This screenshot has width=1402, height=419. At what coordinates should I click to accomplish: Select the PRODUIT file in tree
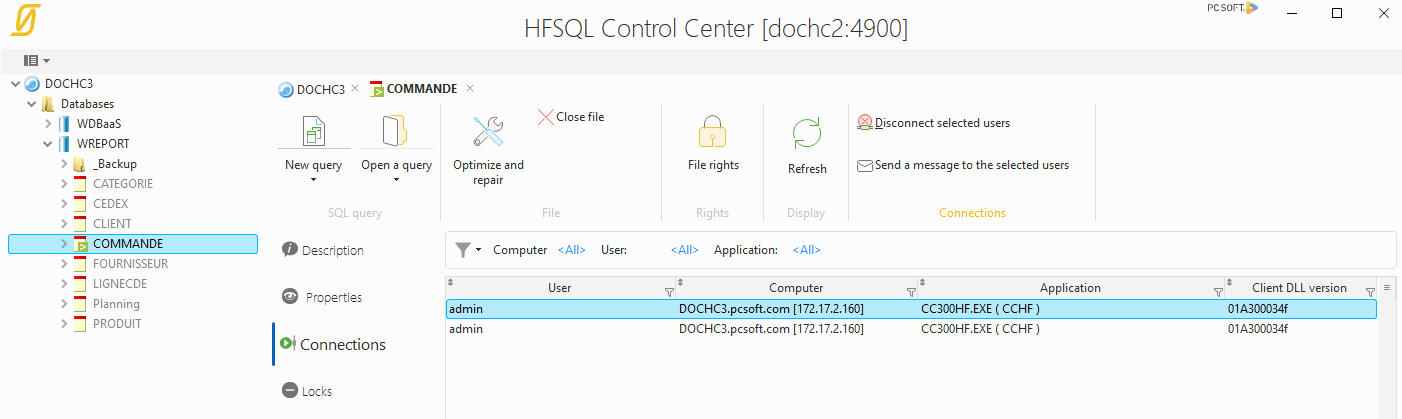click(x=117, y=324)
